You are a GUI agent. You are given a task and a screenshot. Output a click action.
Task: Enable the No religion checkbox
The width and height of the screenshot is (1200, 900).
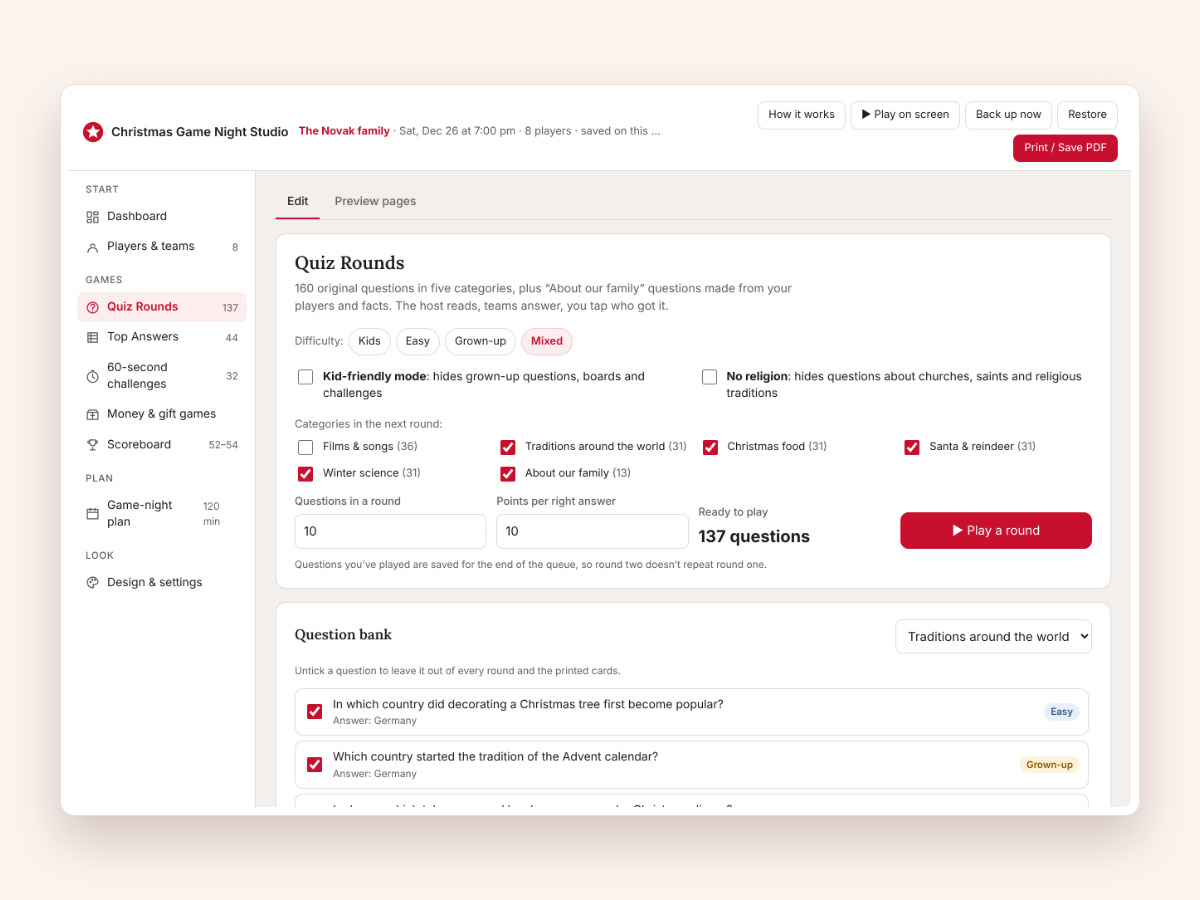click(709, 377)
